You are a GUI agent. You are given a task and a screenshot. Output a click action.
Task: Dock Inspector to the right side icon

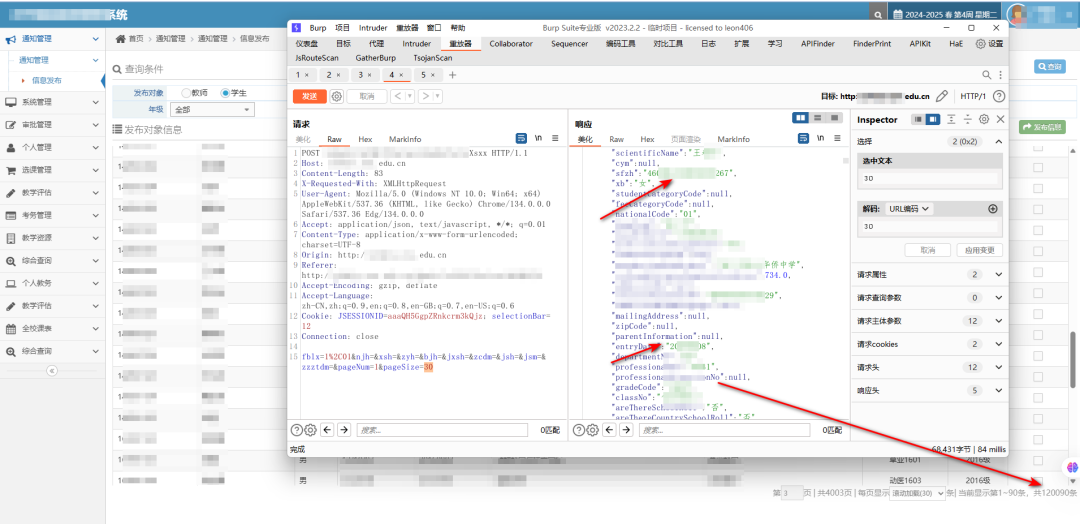point(933,119)
